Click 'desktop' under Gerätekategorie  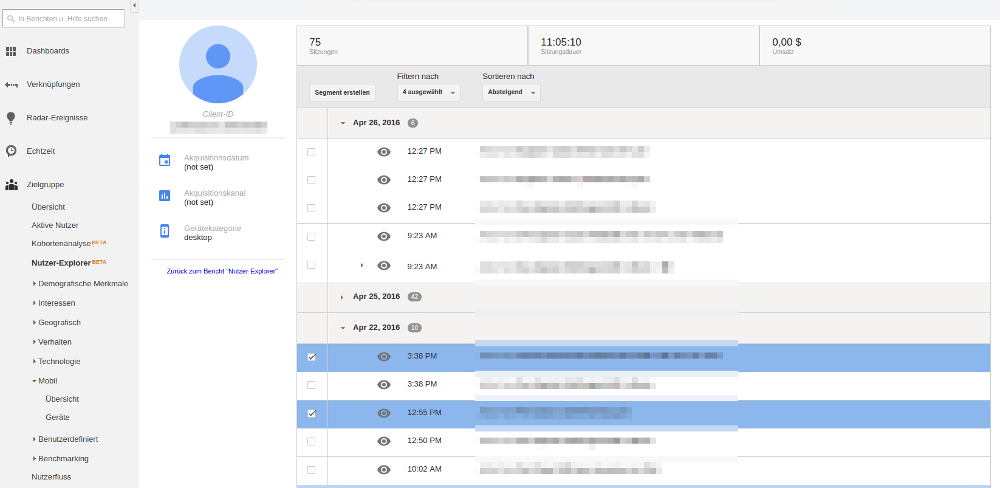(198, 238)
